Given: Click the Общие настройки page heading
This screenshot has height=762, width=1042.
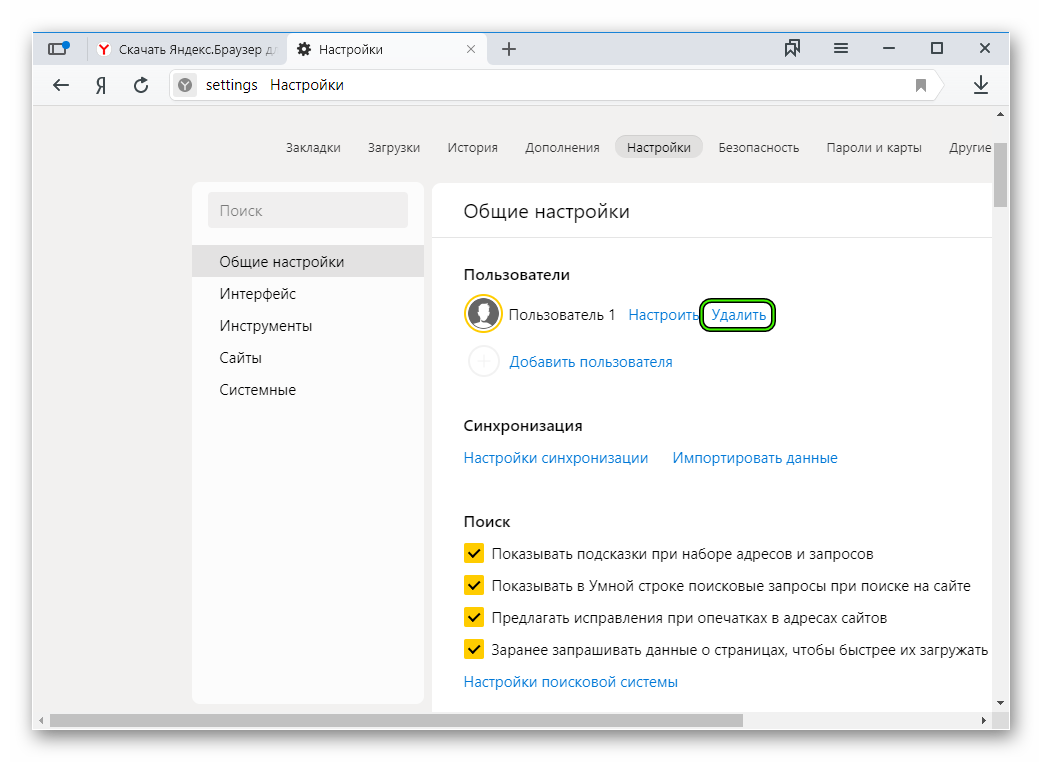Looking at the screenshot, I should (x=546, y=211).
